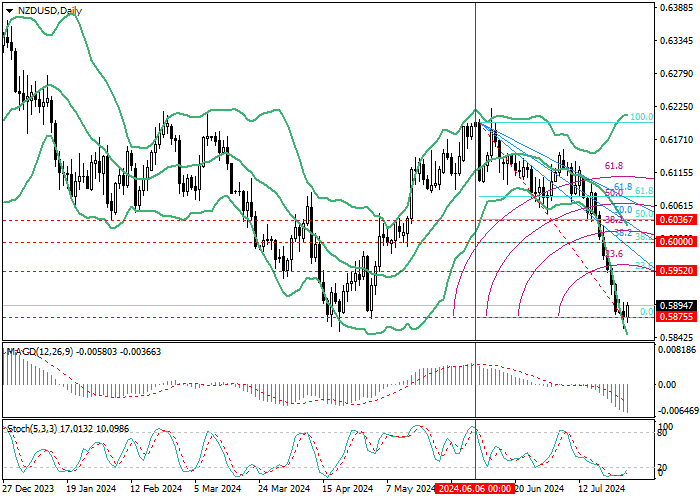Click the black 0.58947 current price tag

[676, 306]
